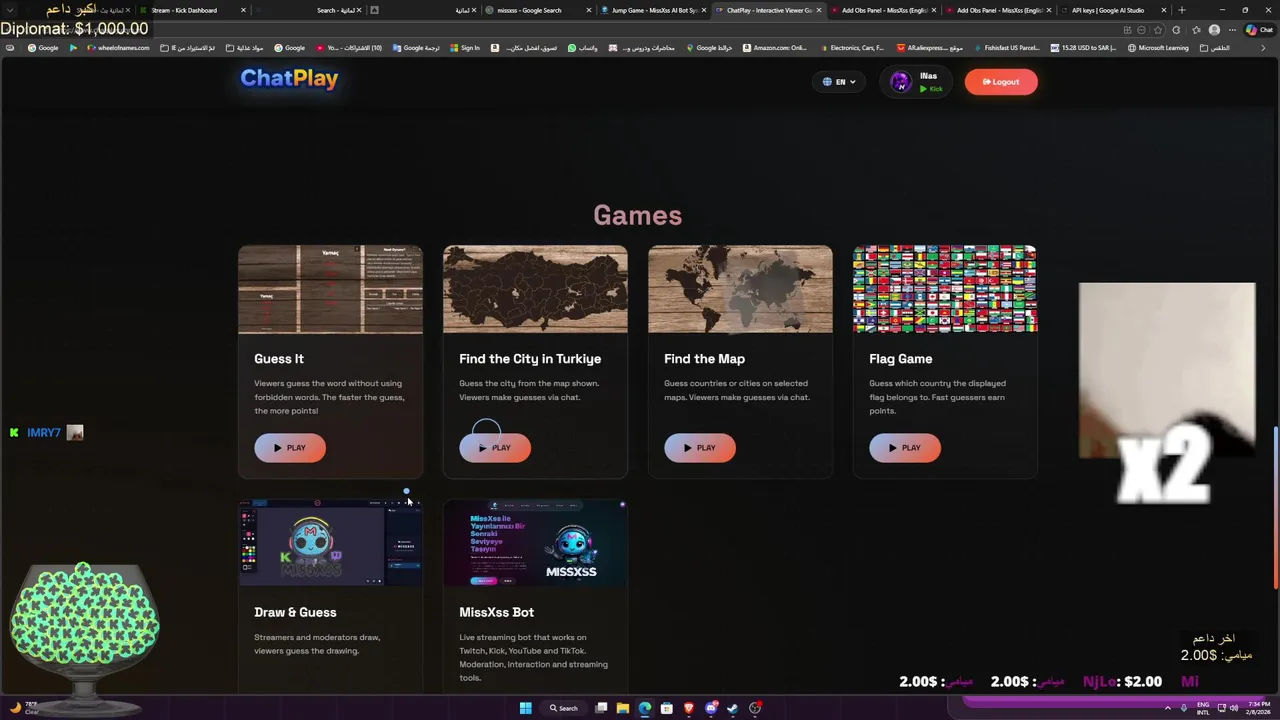This screenshot has height=720, width=1280.
Task: Open the weather widget on taskbar
Action: [x=24, y=708]
